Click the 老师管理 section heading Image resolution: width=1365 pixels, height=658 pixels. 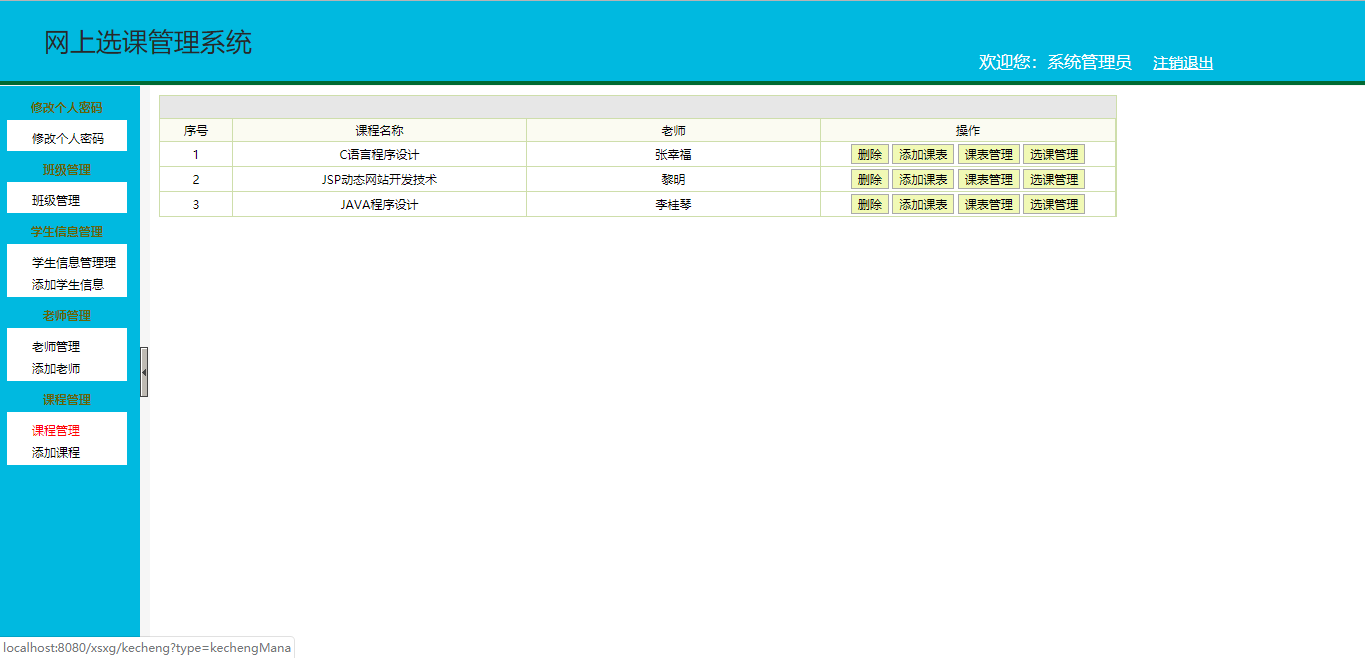pos(67,315)
